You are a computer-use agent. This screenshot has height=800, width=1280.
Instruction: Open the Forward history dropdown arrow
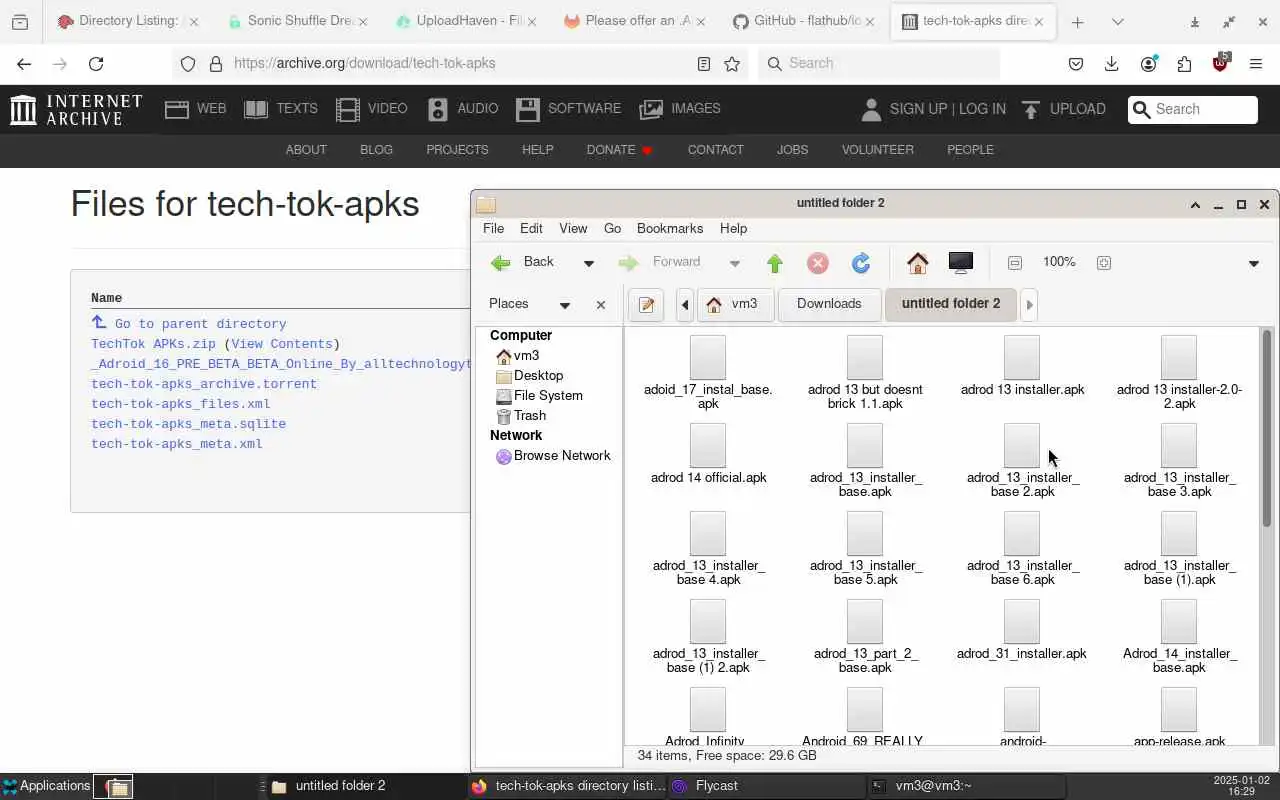pos(734,263)
